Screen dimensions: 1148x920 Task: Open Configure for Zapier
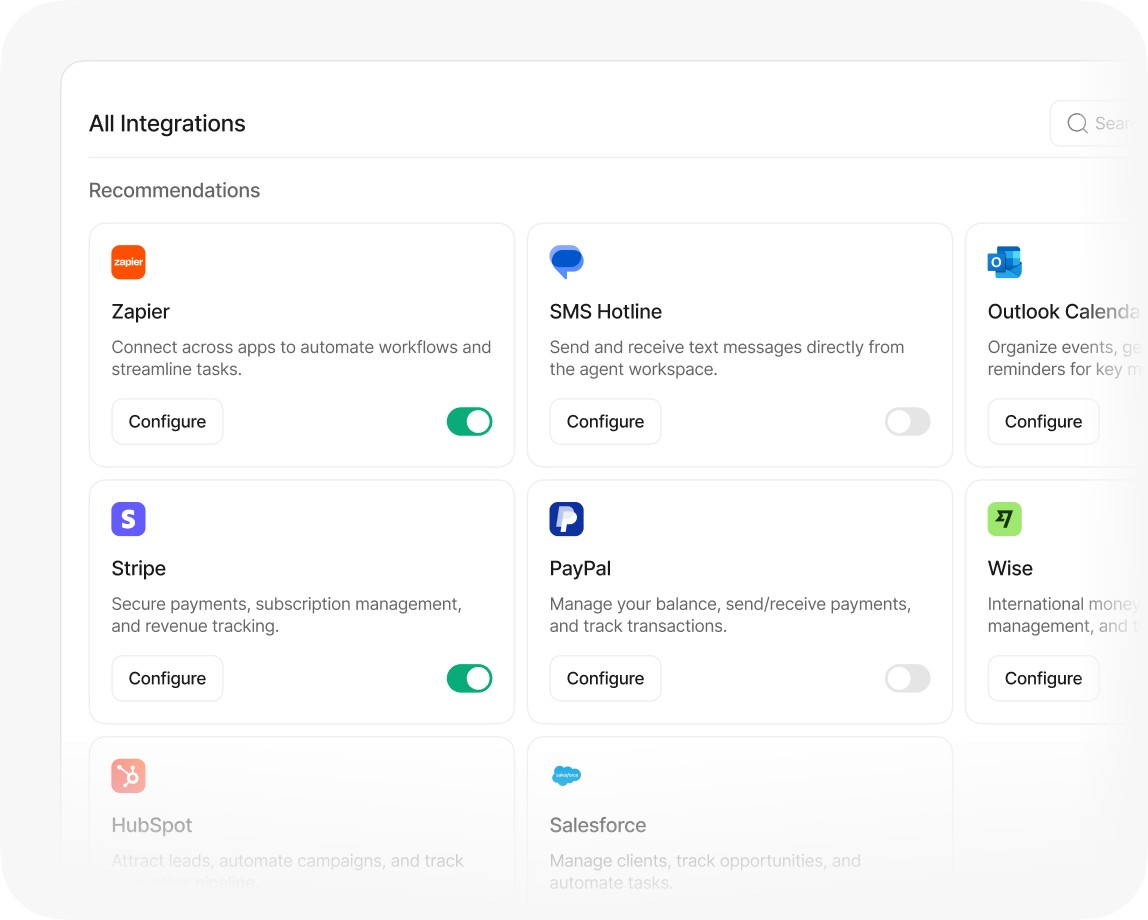pos(167,422)
